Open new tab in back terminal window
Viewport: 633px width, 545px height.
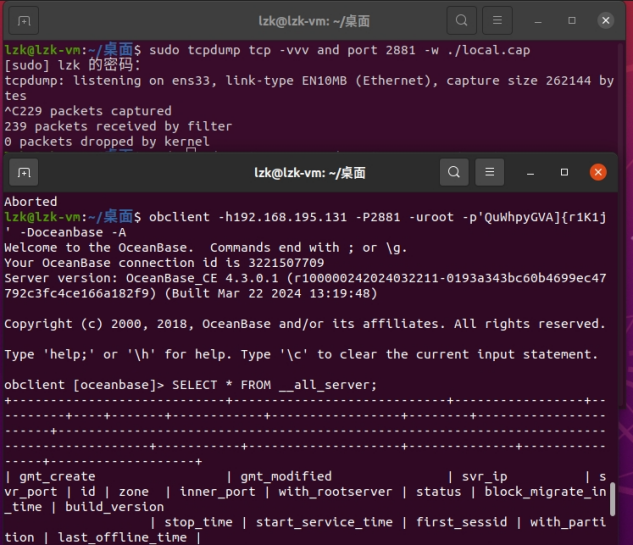click(24, 21)
